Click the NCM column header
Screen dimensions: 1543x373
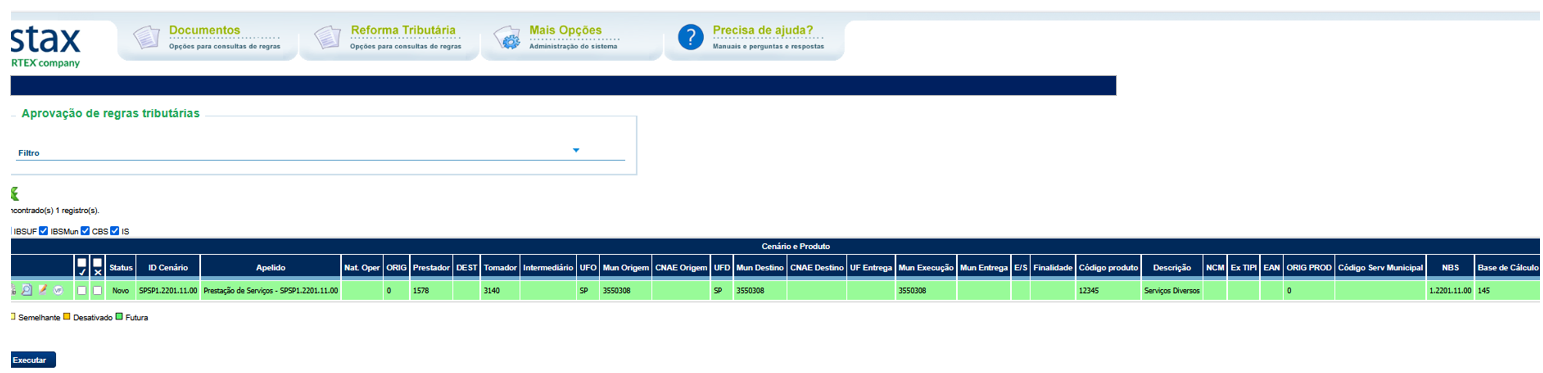tap(1215, 268)
